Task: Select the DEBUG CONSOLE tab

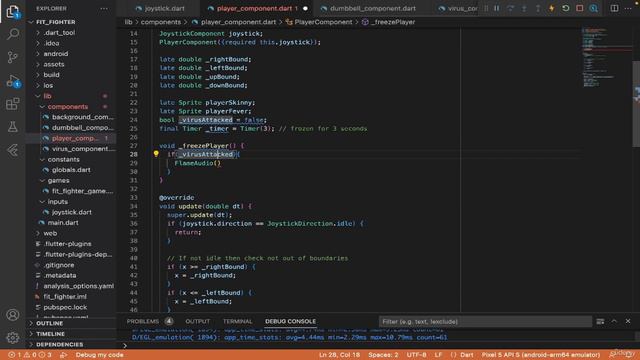Action: pyautogui.click(x=290, y=322)
